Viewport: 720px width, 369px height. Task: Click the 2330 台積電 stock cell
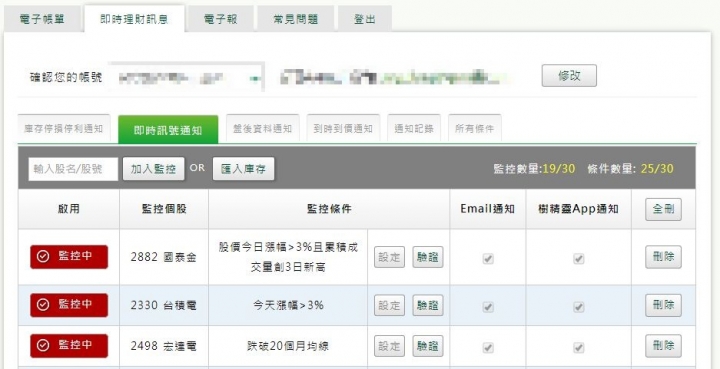point(163,305)
